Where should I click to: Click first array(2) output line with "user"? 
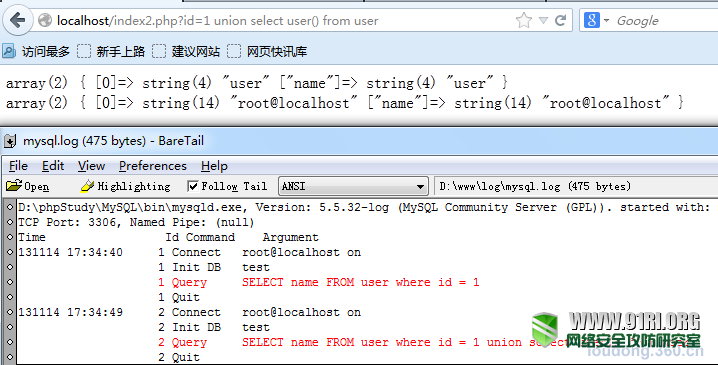(256, 83)
